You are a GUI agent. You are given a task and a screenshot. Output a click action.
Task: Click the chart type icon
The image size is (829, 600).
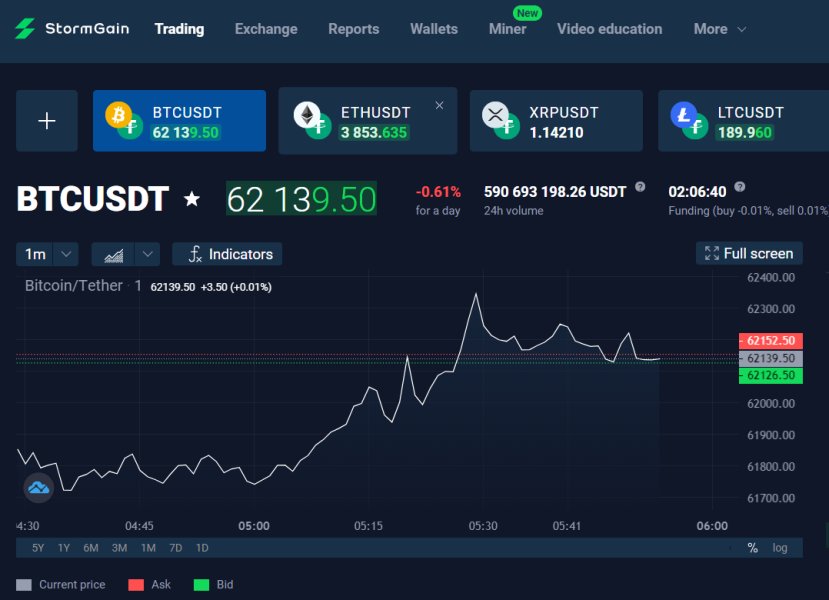pyautogui.click(x=114, y=254)
